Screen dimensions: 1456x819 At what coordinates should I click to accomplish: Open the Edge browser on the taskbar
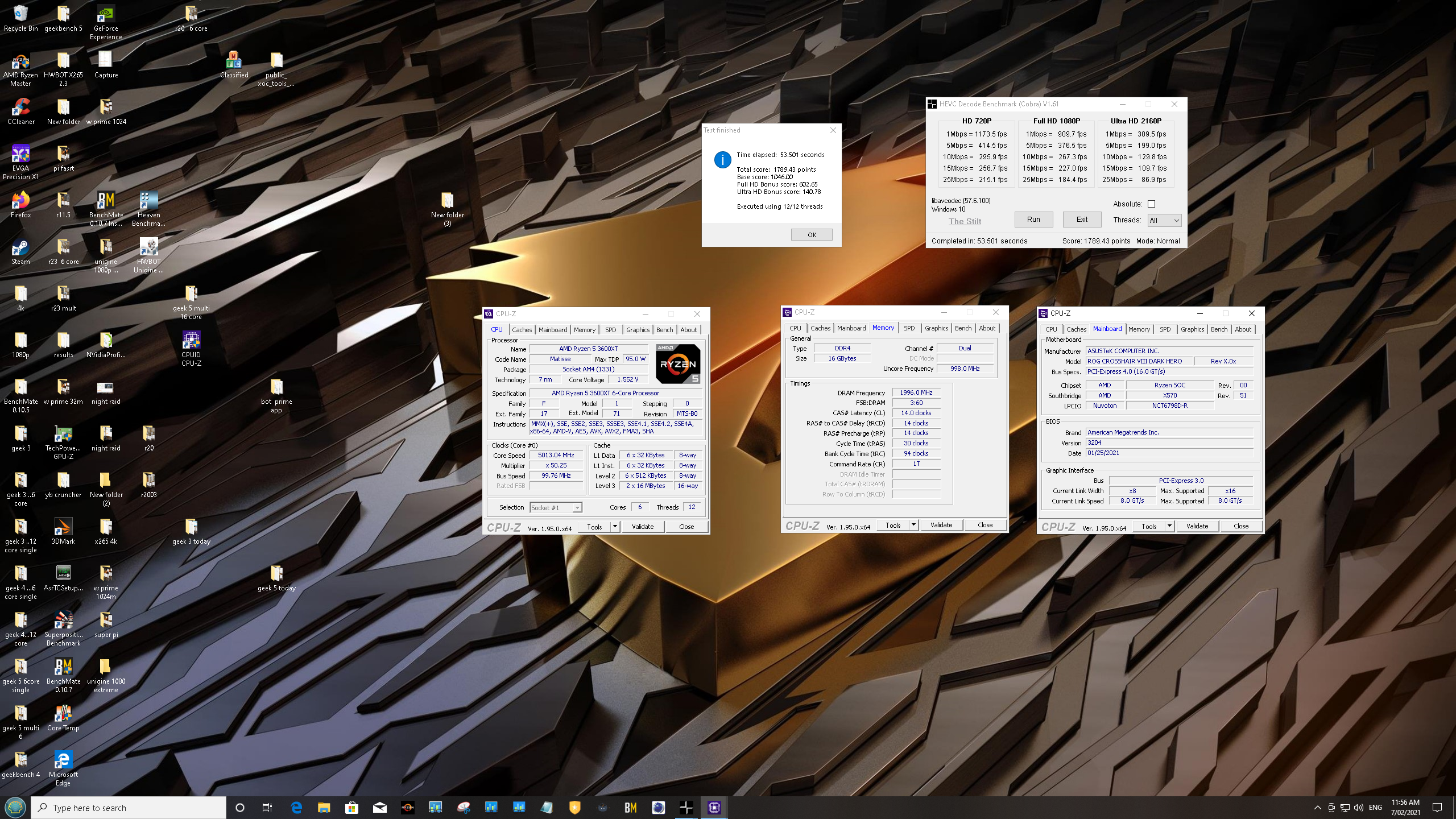point(296,808)
